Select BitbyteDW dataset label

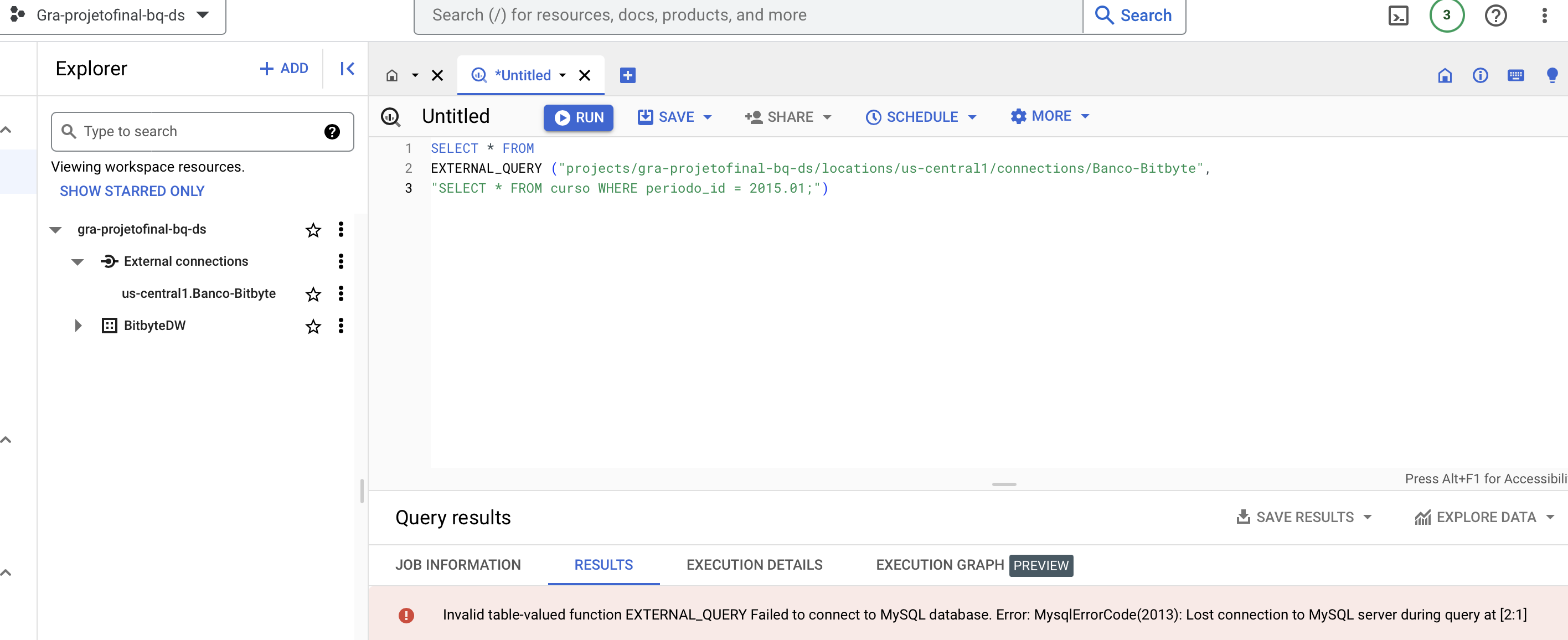154,326
